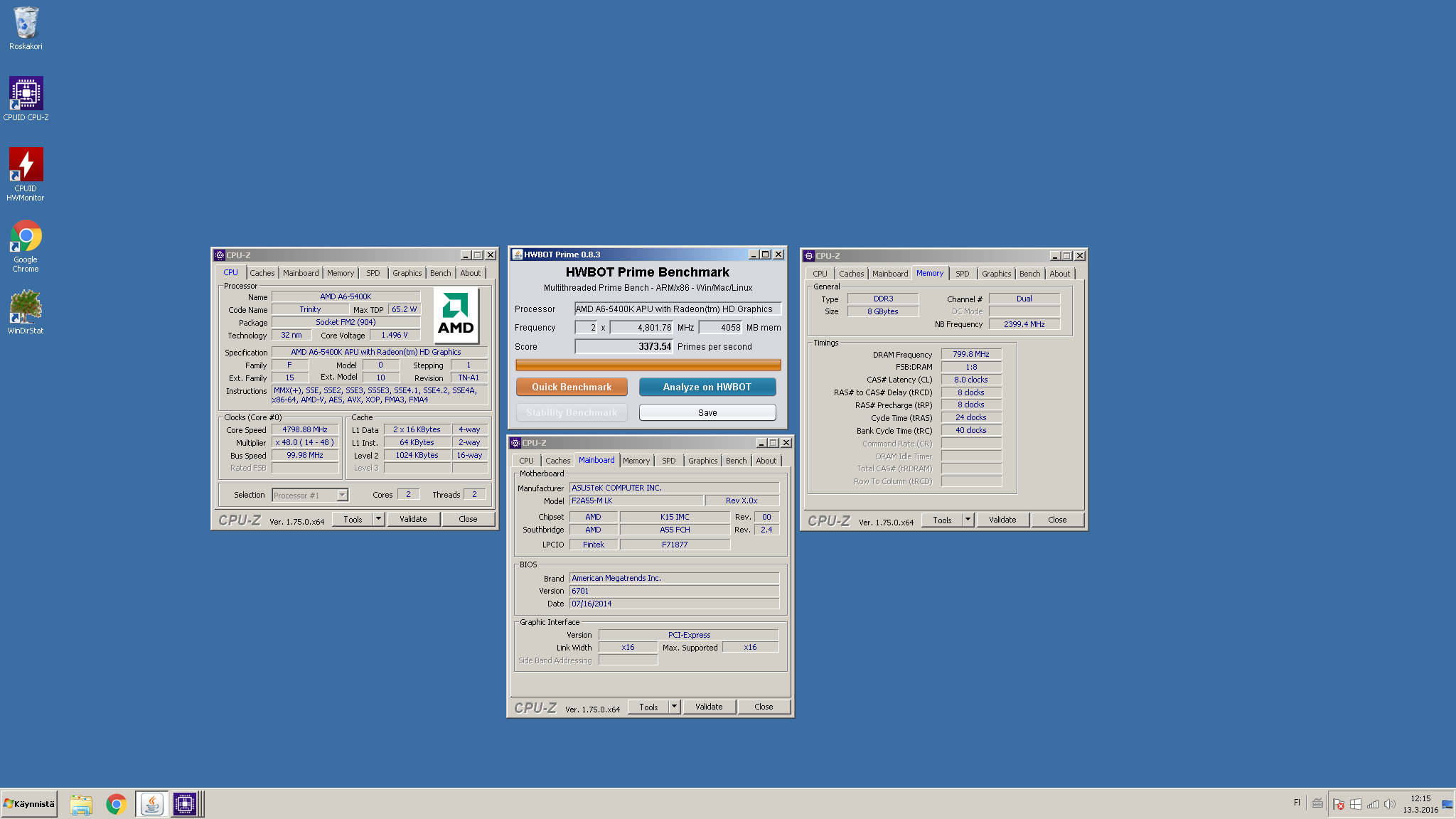Click the Core Voltage value 1.496 V

tap(395, 335)
